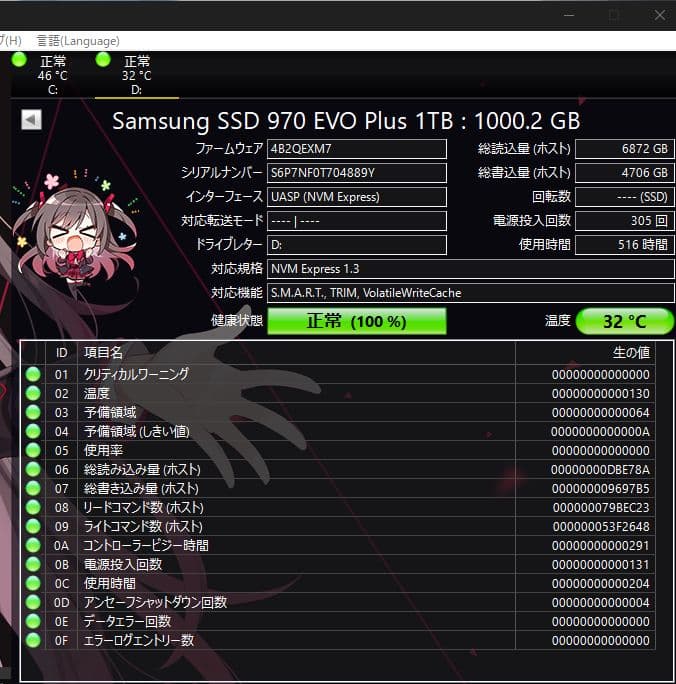Select the 予備領域 (しきい値) row
The image size is (676, 684).
[338, 431]
